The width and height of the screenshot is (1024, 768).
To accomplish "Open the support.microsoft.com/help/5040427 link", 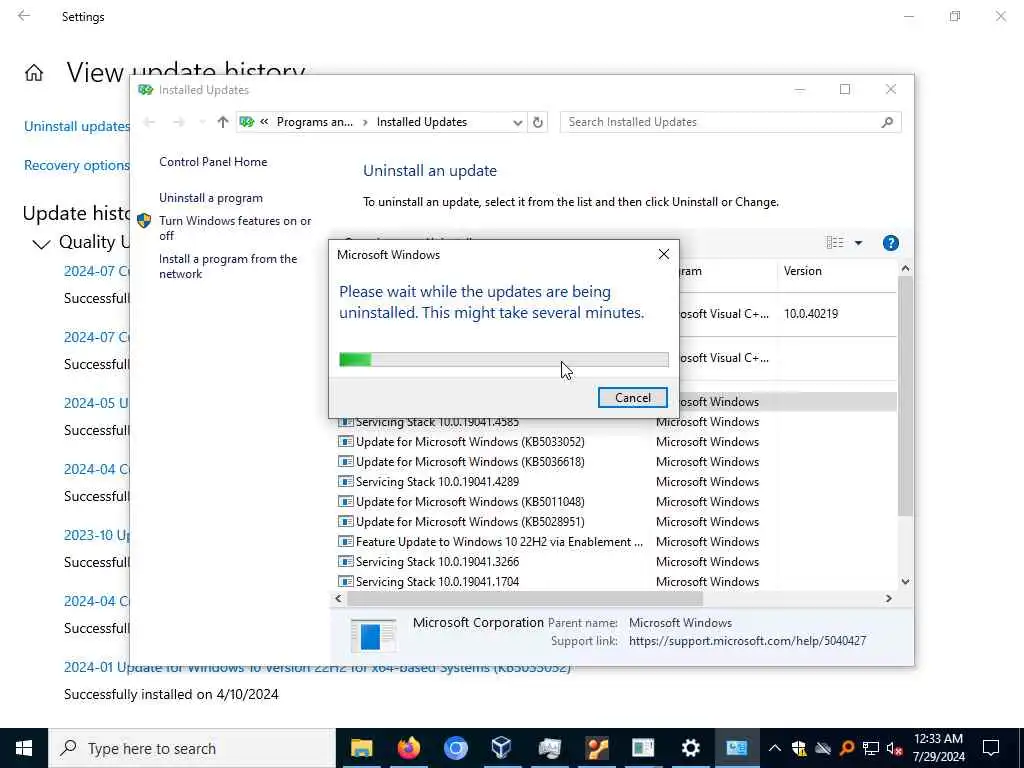I will [x=747, y=641].
